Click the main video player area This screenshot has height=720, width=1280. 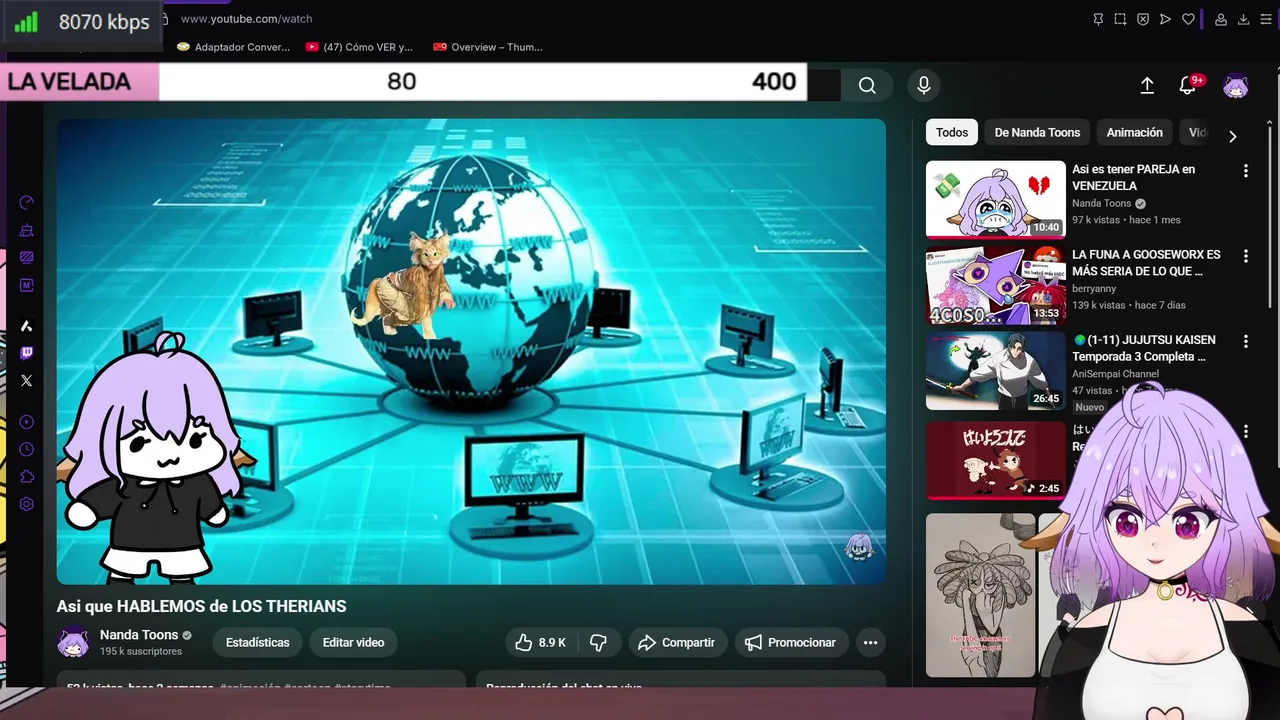[471, 351]
